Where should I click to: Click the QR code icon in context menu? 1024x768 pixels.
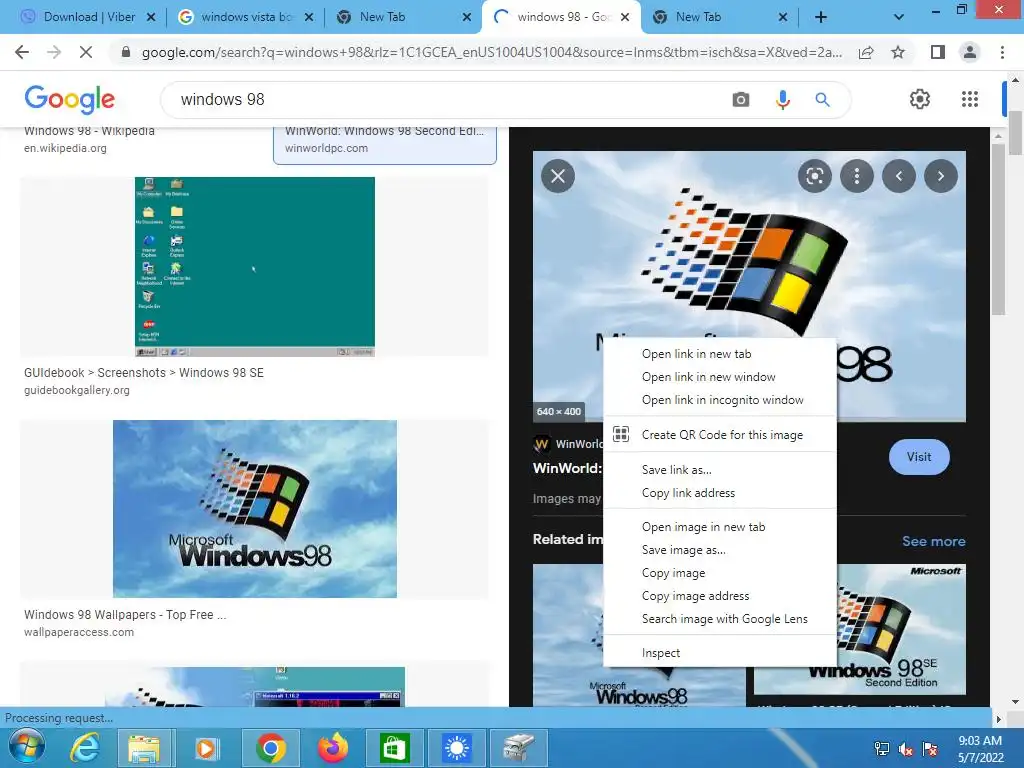(621, 434)
